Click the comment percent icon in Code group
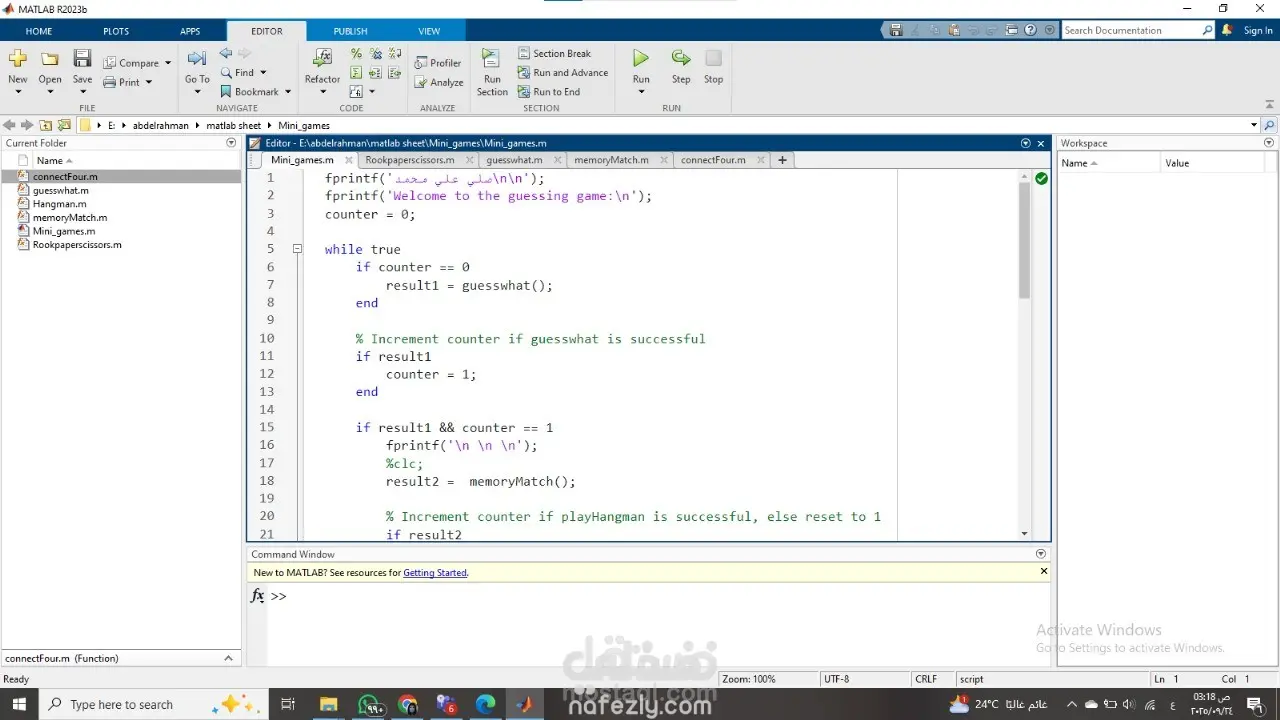The height and width of the screenshot is (720, 1280). click(356, 54)
